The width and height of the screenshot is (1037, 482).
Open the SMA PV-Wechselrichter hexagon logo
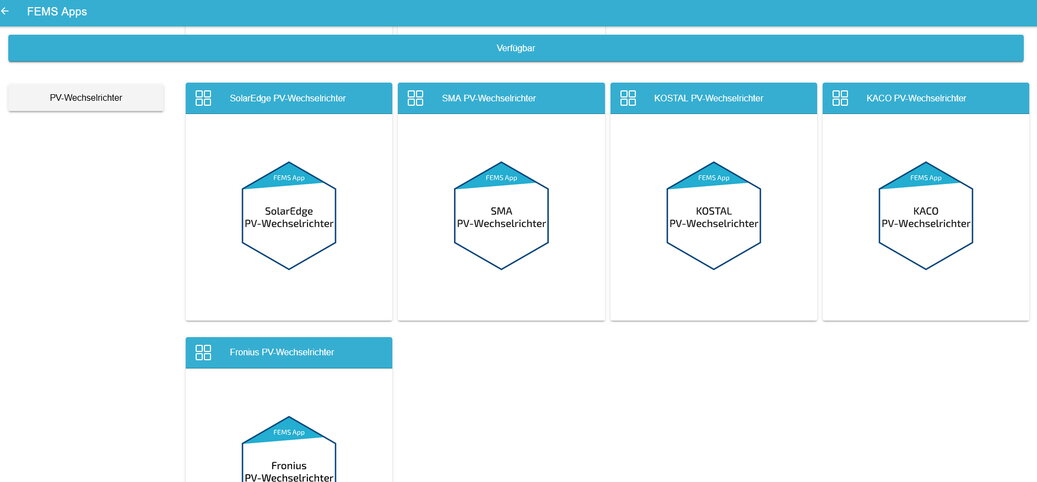(501, 216)
